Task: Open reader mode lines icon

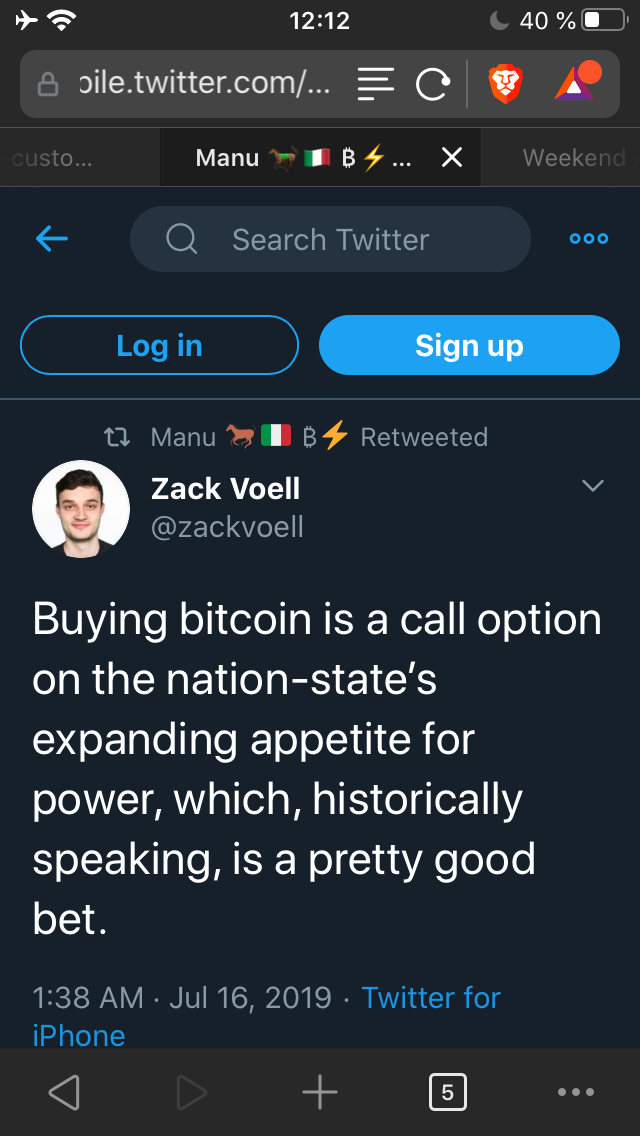Action: 375,85
